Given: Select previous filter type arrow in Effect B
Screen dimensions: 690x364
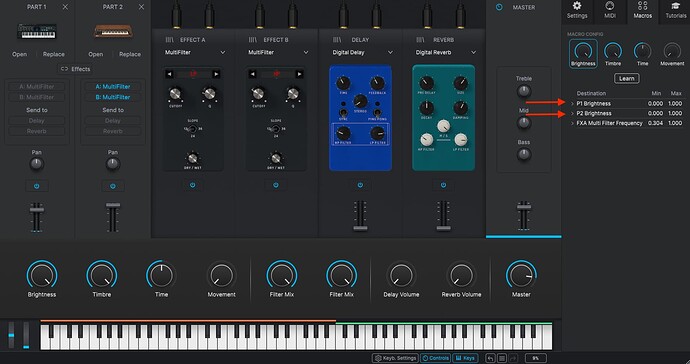Looking at the screenshot, I should pyautogui.click(x=252, y=74).
